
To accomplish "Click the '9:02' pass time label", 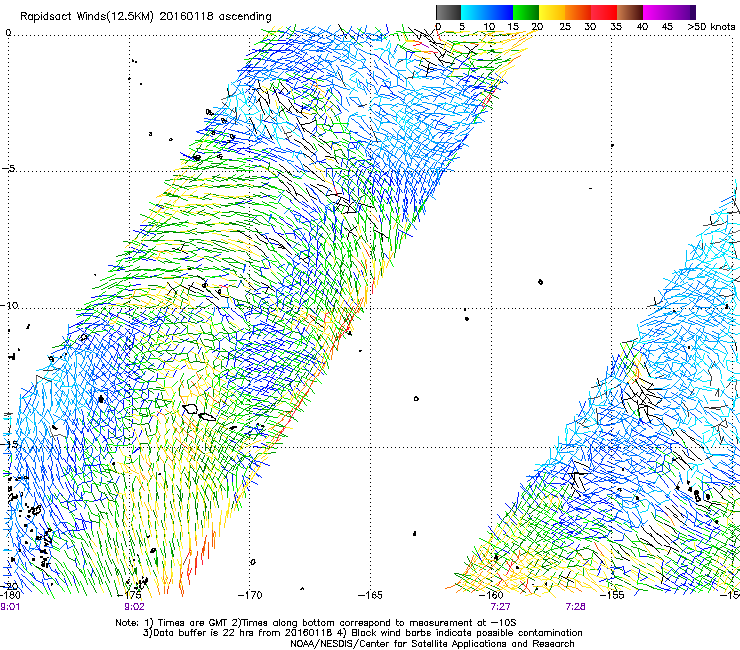I will [x=135, y=607].
